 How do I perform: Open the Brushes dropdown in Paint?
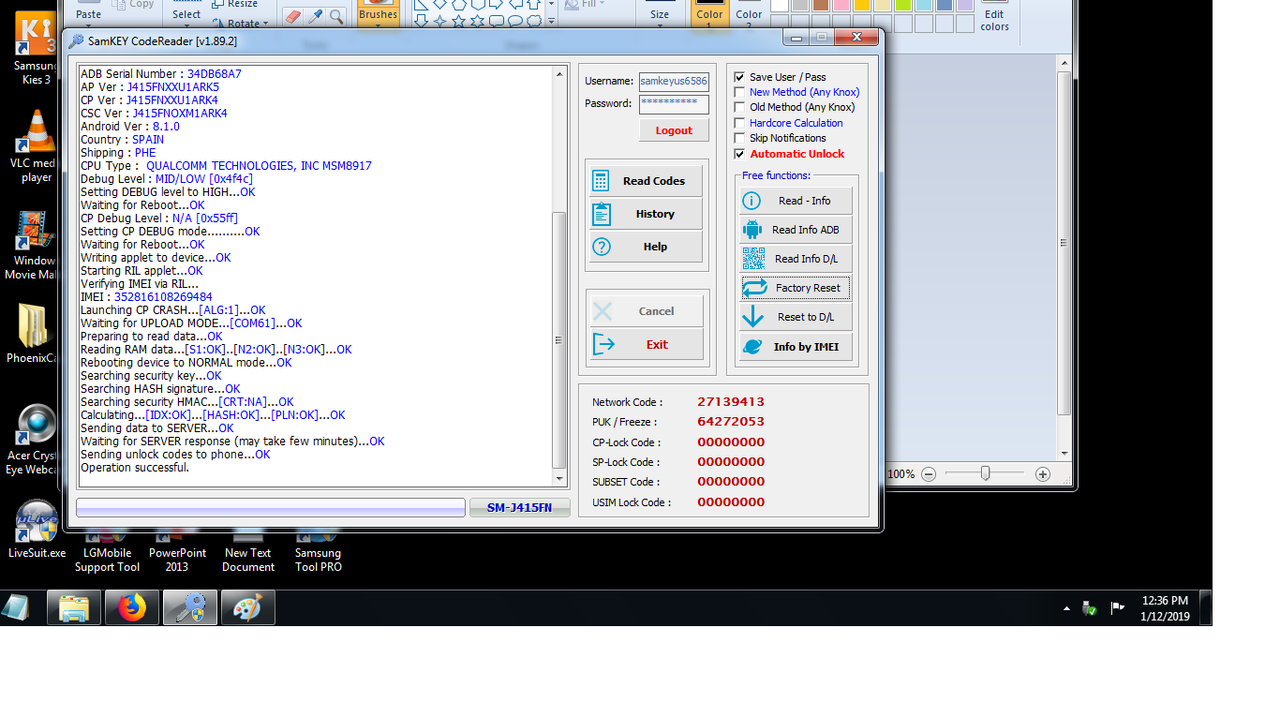tap(378, 16)
